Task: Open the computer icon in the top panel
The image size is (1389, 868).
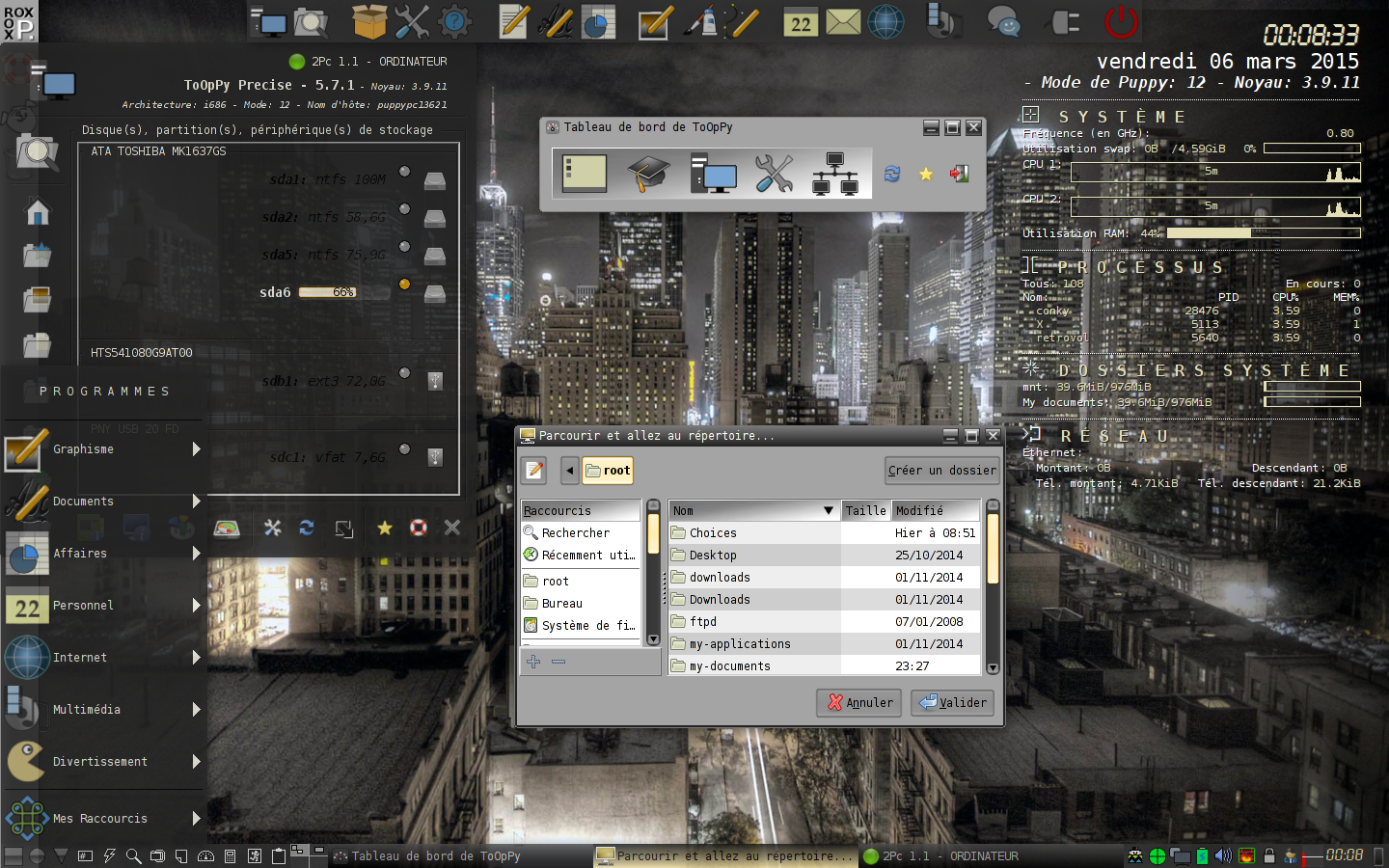Action: point(267,21)
